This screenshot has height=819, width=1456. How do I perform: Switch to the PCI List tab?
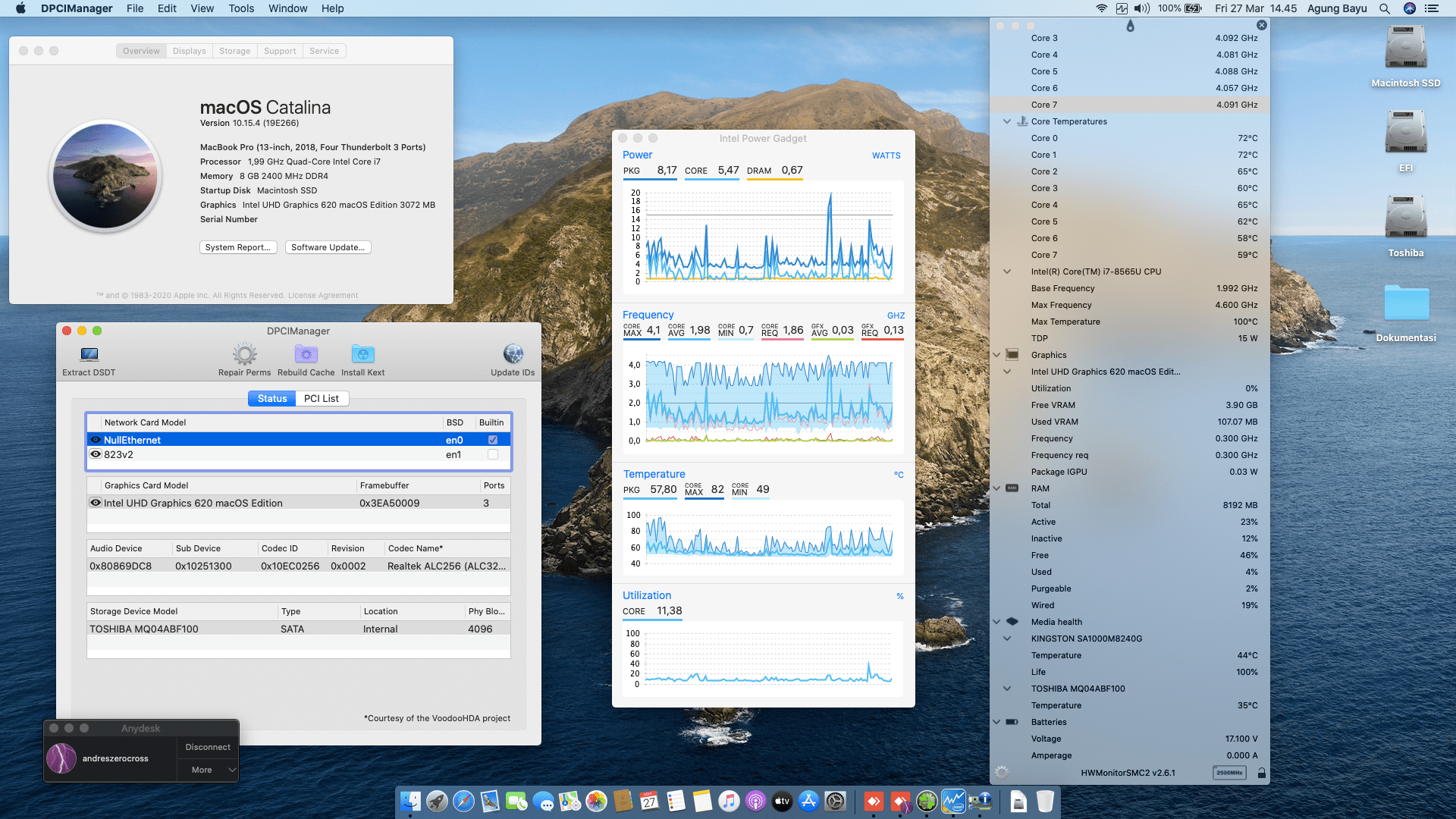322,399
